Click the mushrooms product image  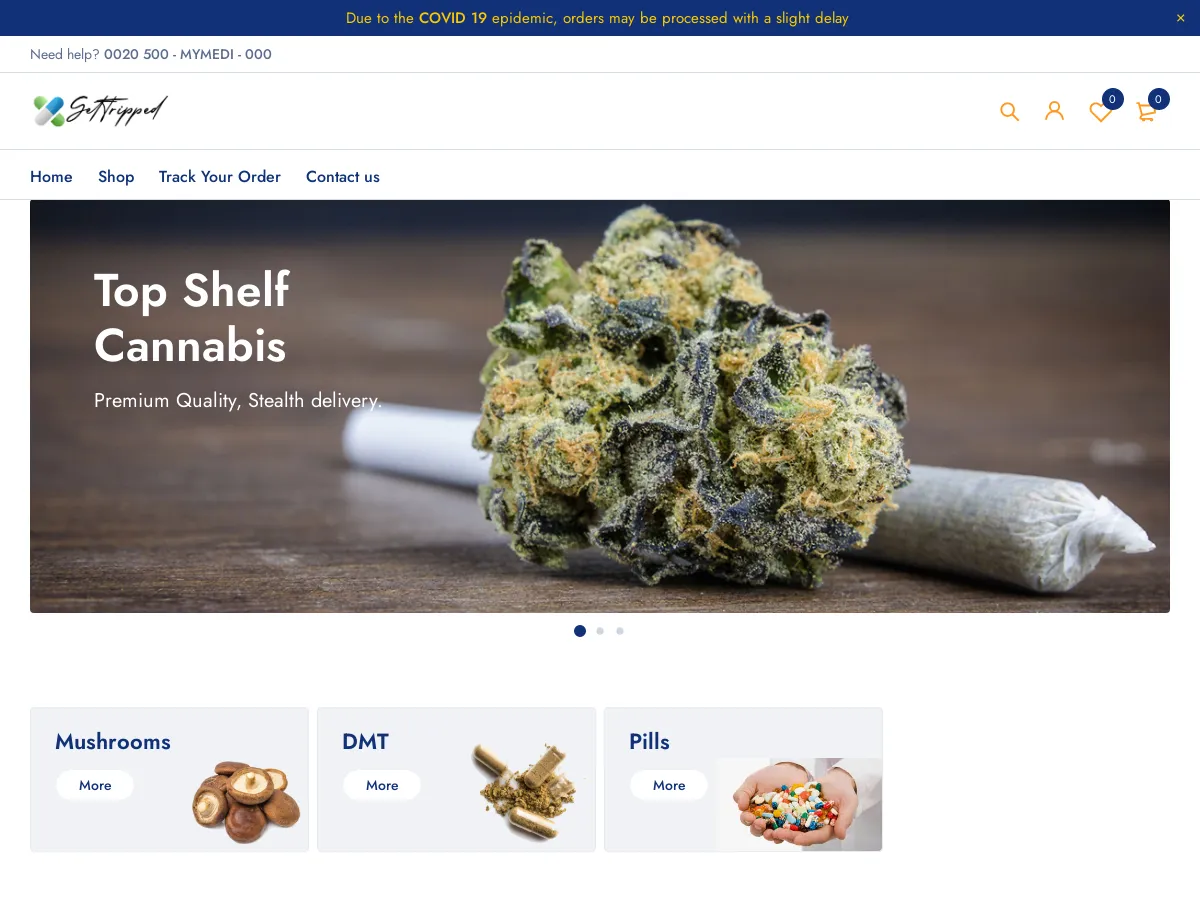tap(246, 802)
